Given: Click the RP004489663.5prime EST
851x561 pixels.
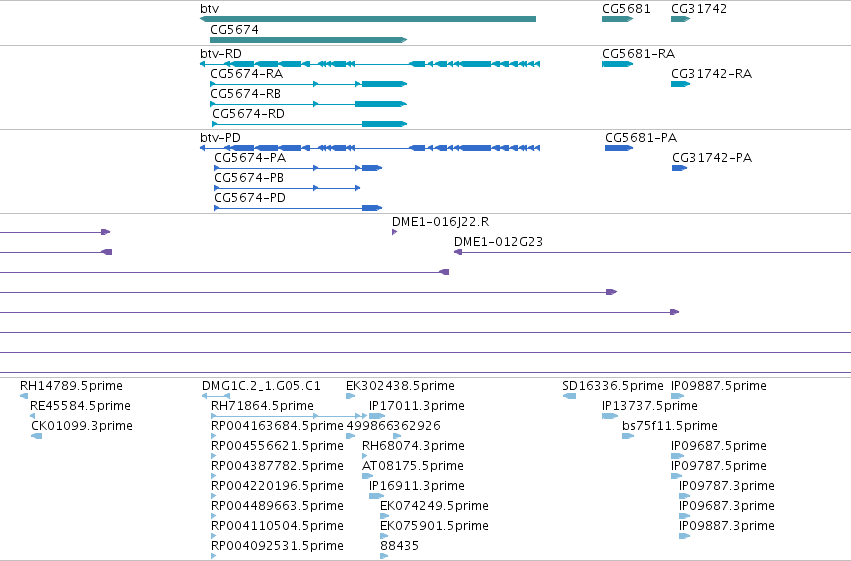Looking at the screenshot, I should coord(214,517).
